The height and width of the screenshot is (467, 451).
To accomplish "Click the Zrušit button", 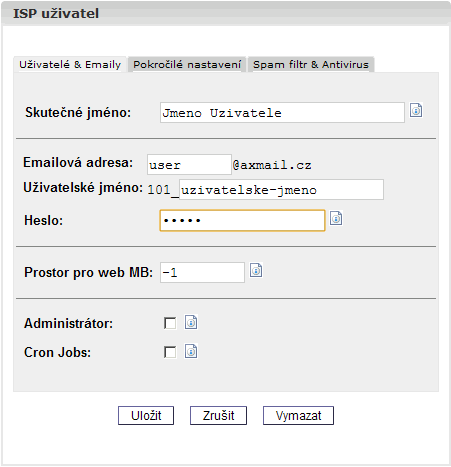I will [218, 415].
